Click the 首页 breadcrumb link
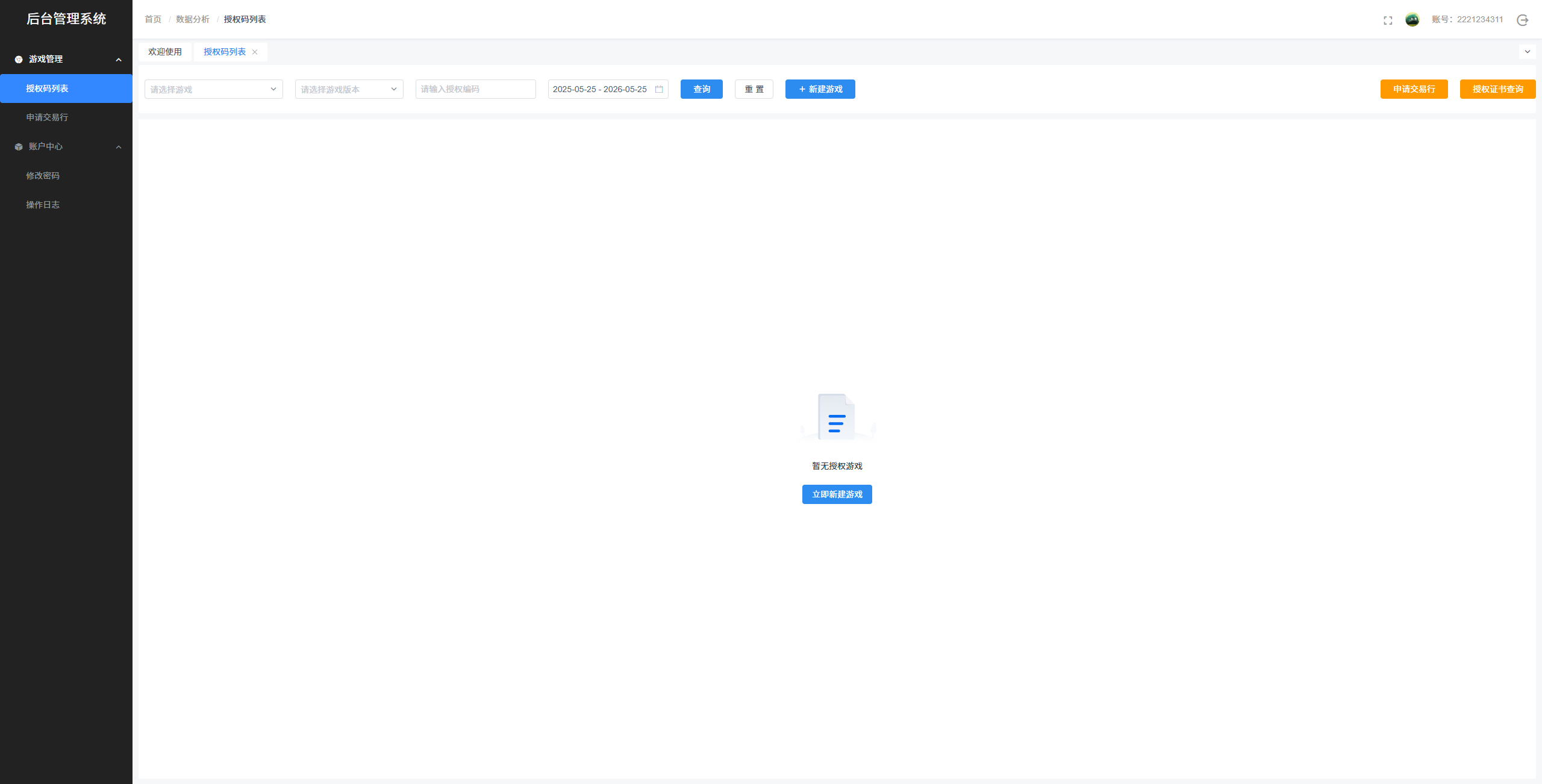 (x=153, y=19)
